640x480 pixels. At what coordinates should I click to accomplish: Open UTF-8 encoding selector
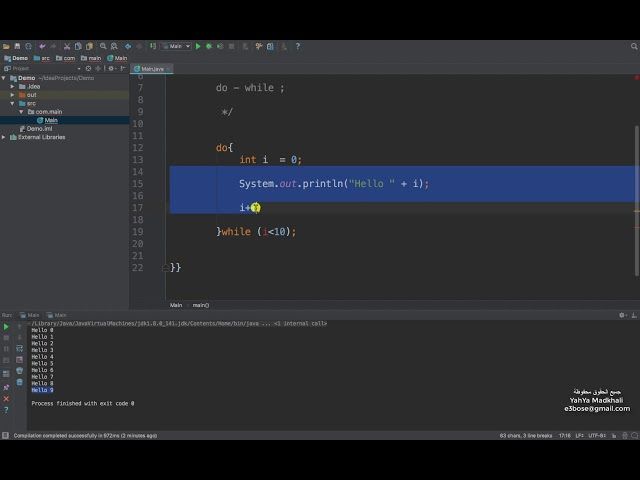point(597,436)
